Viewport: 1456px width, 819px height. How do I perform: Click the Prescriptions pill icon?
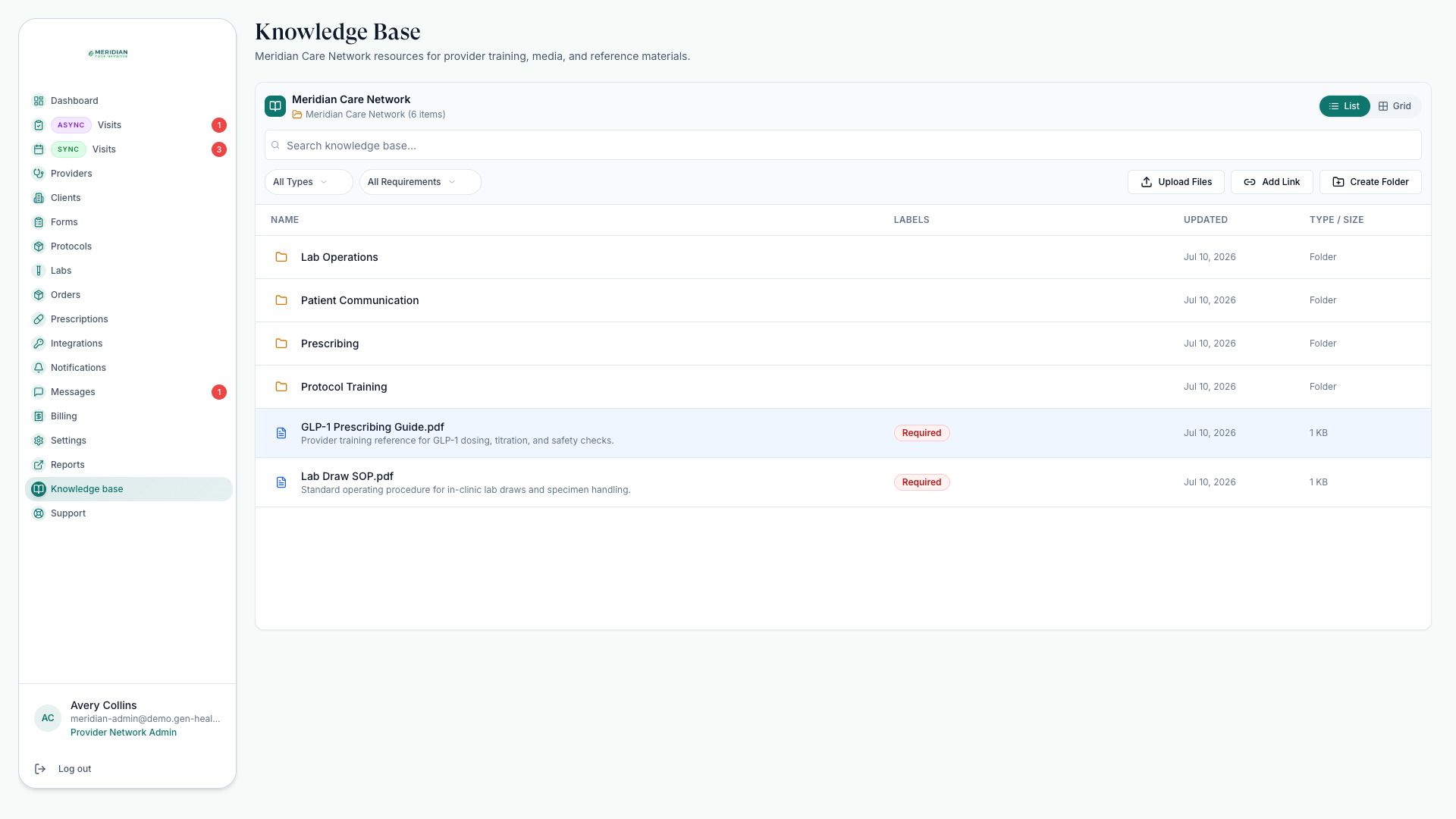pyautogui.click(x=39, y=319)
